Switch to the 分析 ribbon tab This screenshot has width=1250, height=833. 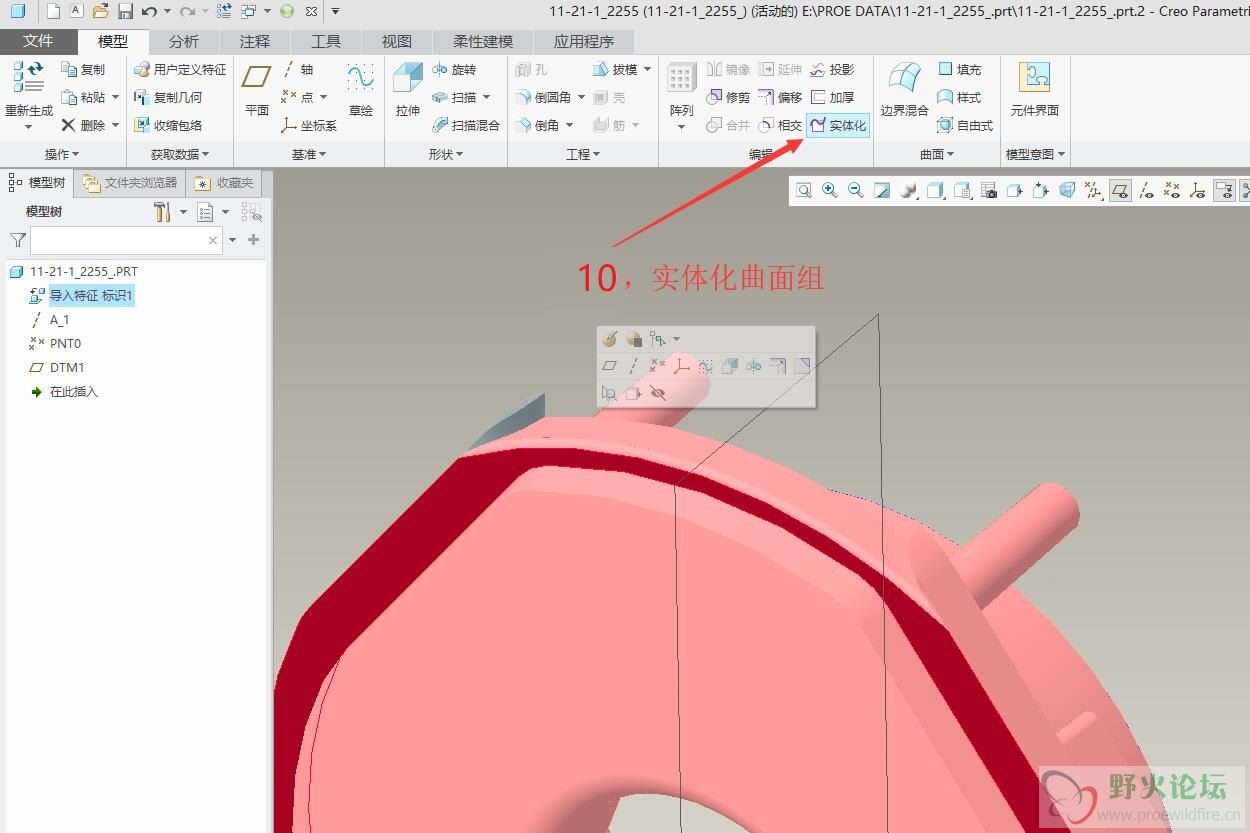click(x=183, y=41)
